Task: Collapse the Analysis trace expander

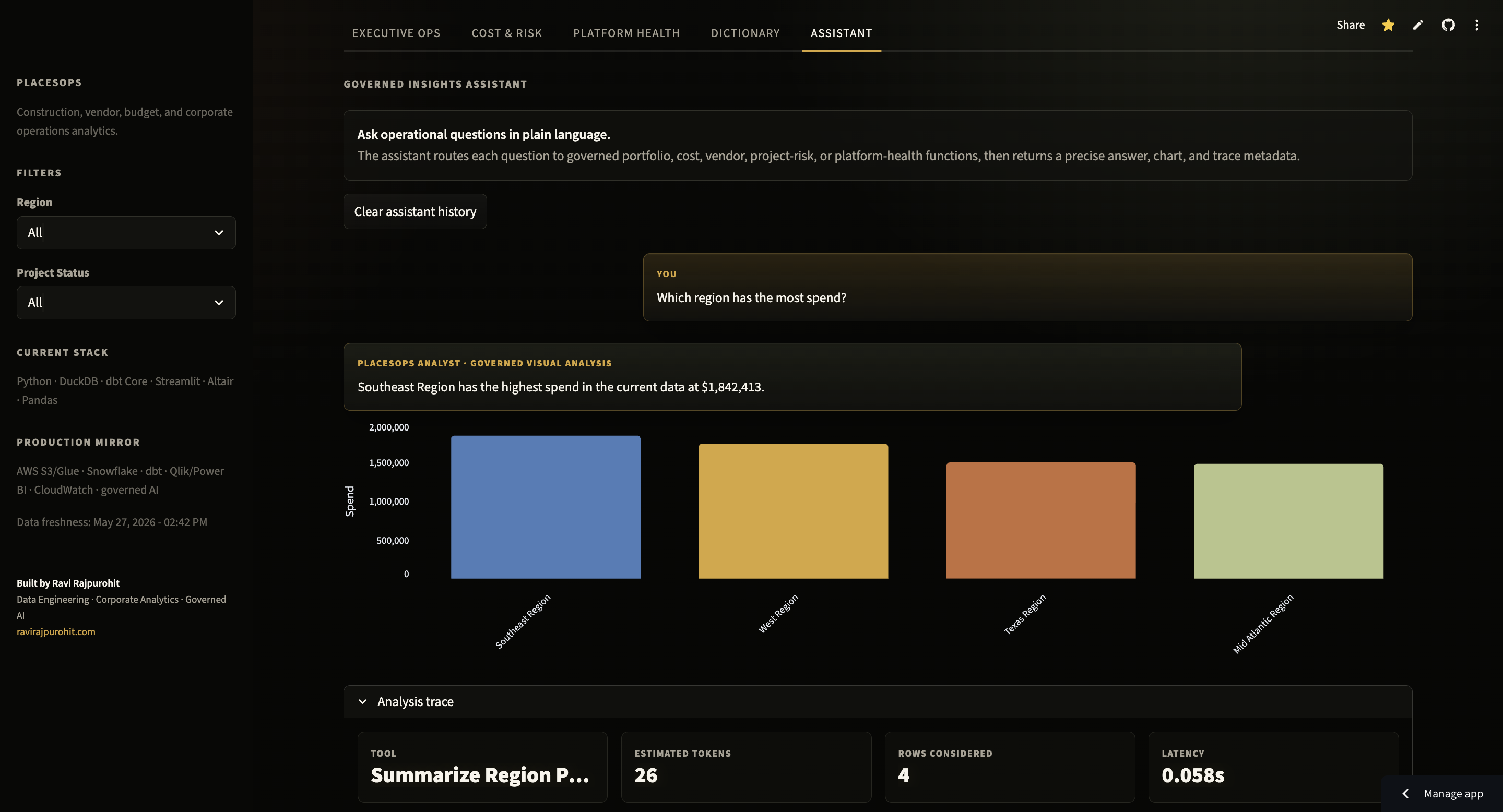Action: point(878,702)
